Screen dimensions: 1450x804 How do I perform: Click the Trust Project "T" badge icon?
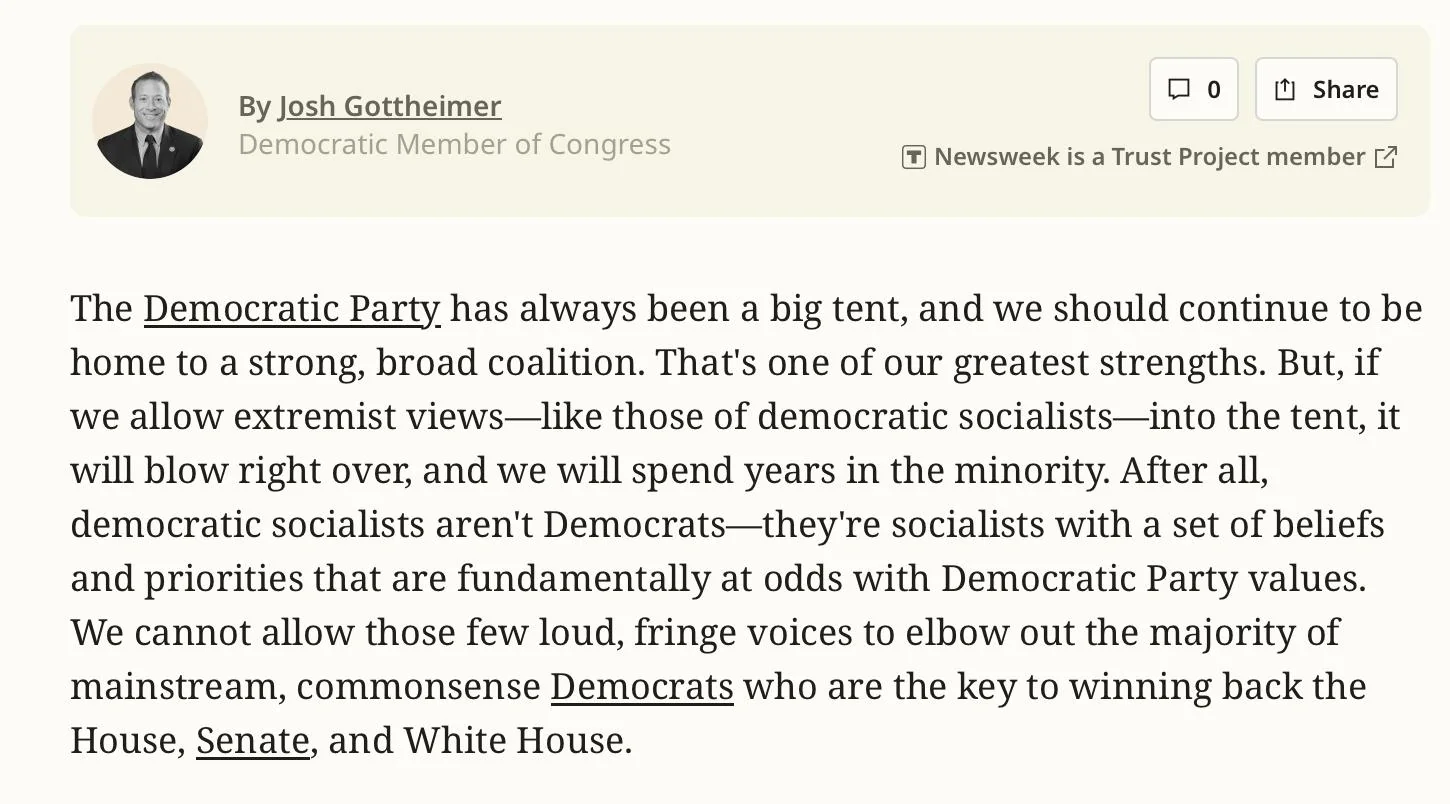coord(913,157)
